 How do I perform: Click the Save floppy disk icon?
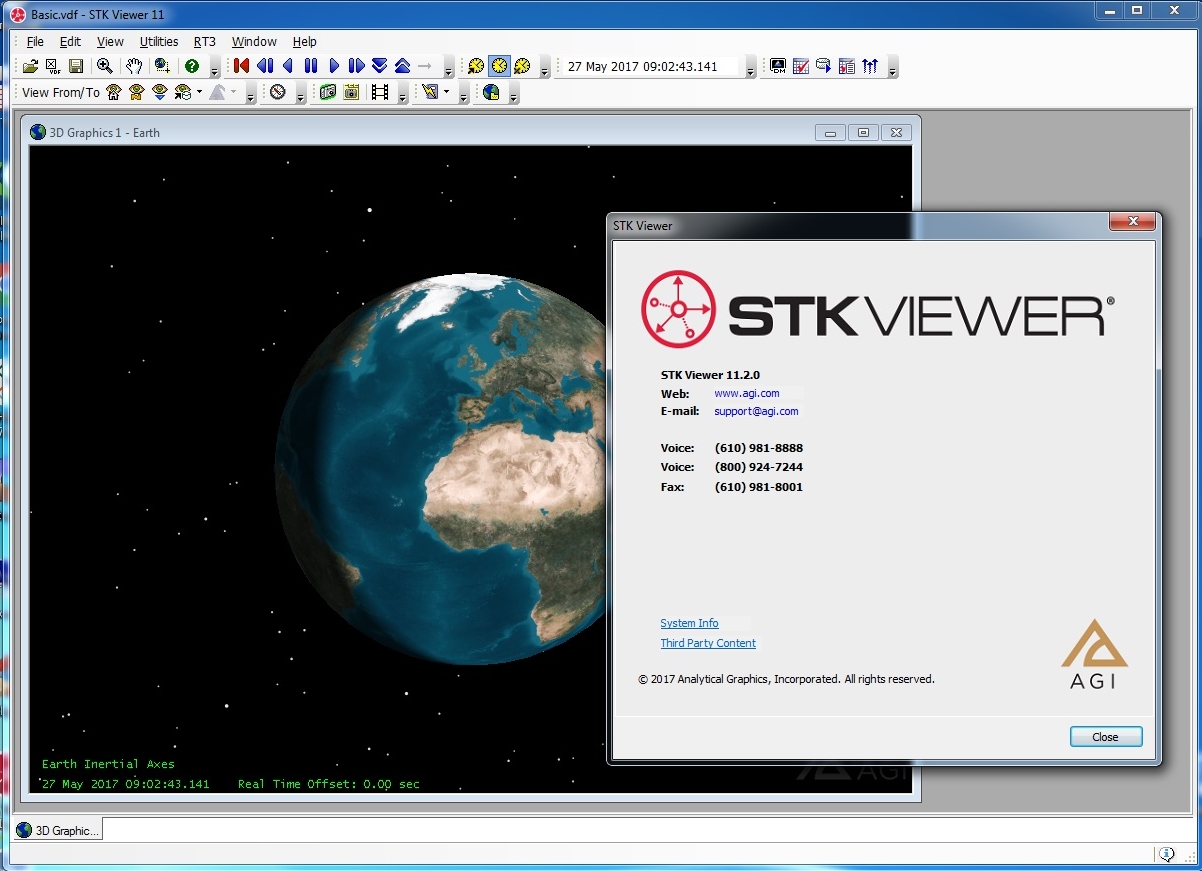(x=76, y=66)
